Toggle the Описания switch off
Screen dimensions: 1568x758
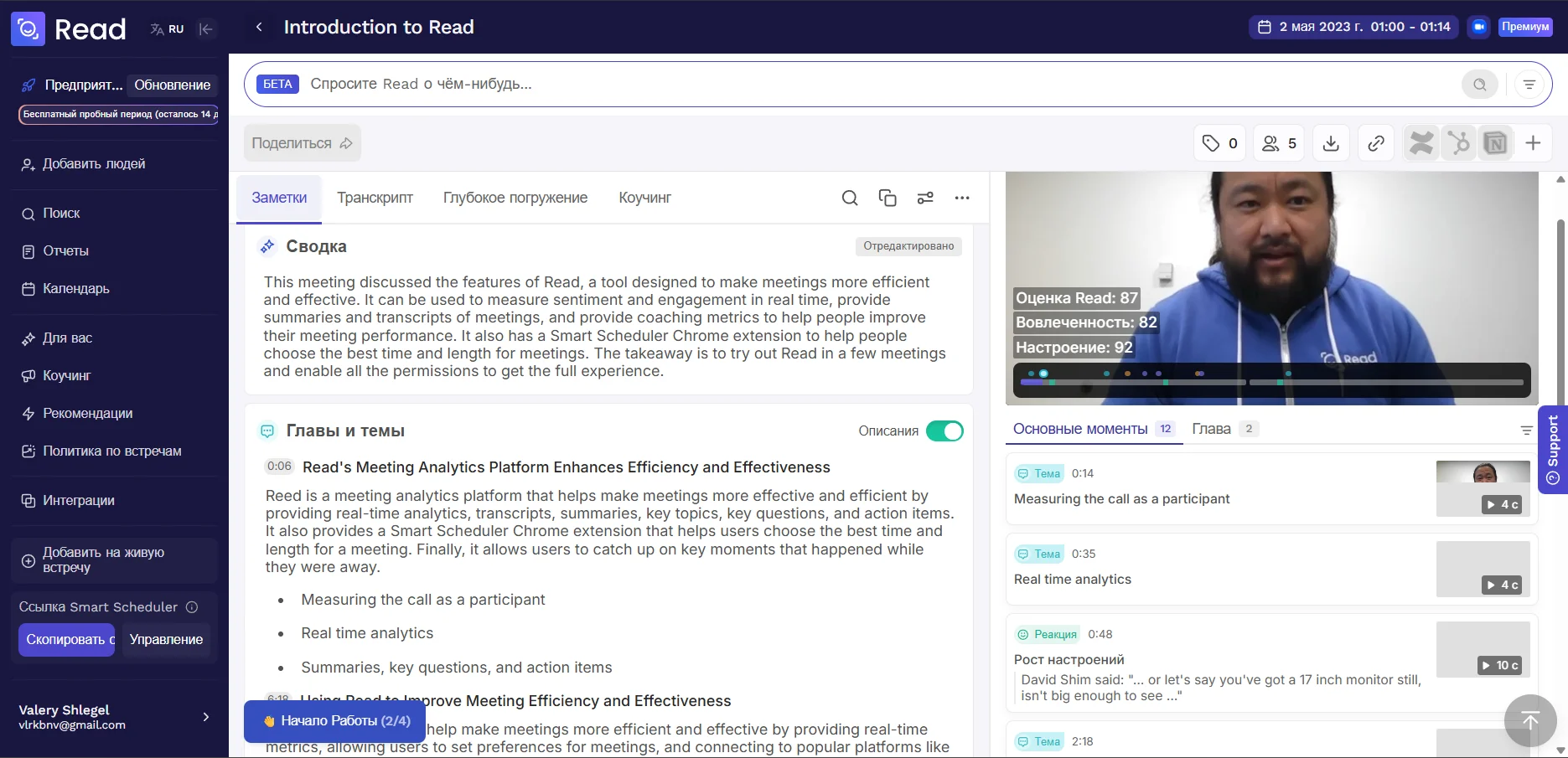tap(944, 431)
